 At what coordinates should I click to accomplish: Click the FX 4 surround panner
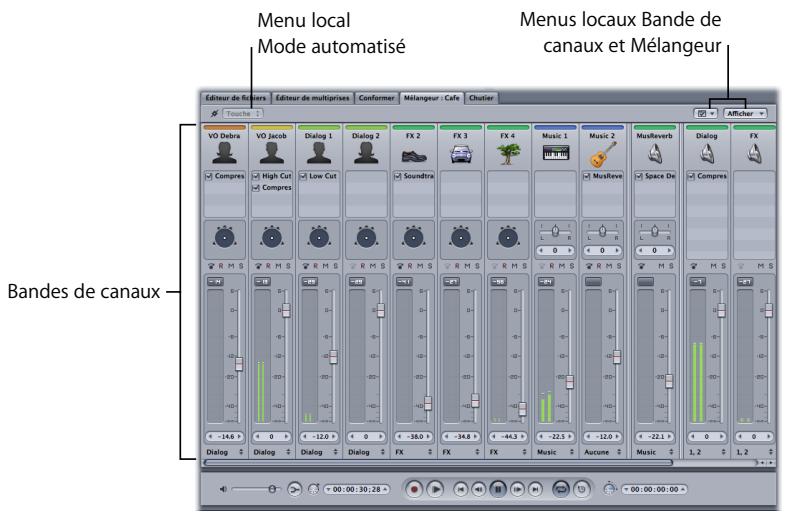[508, 238]
